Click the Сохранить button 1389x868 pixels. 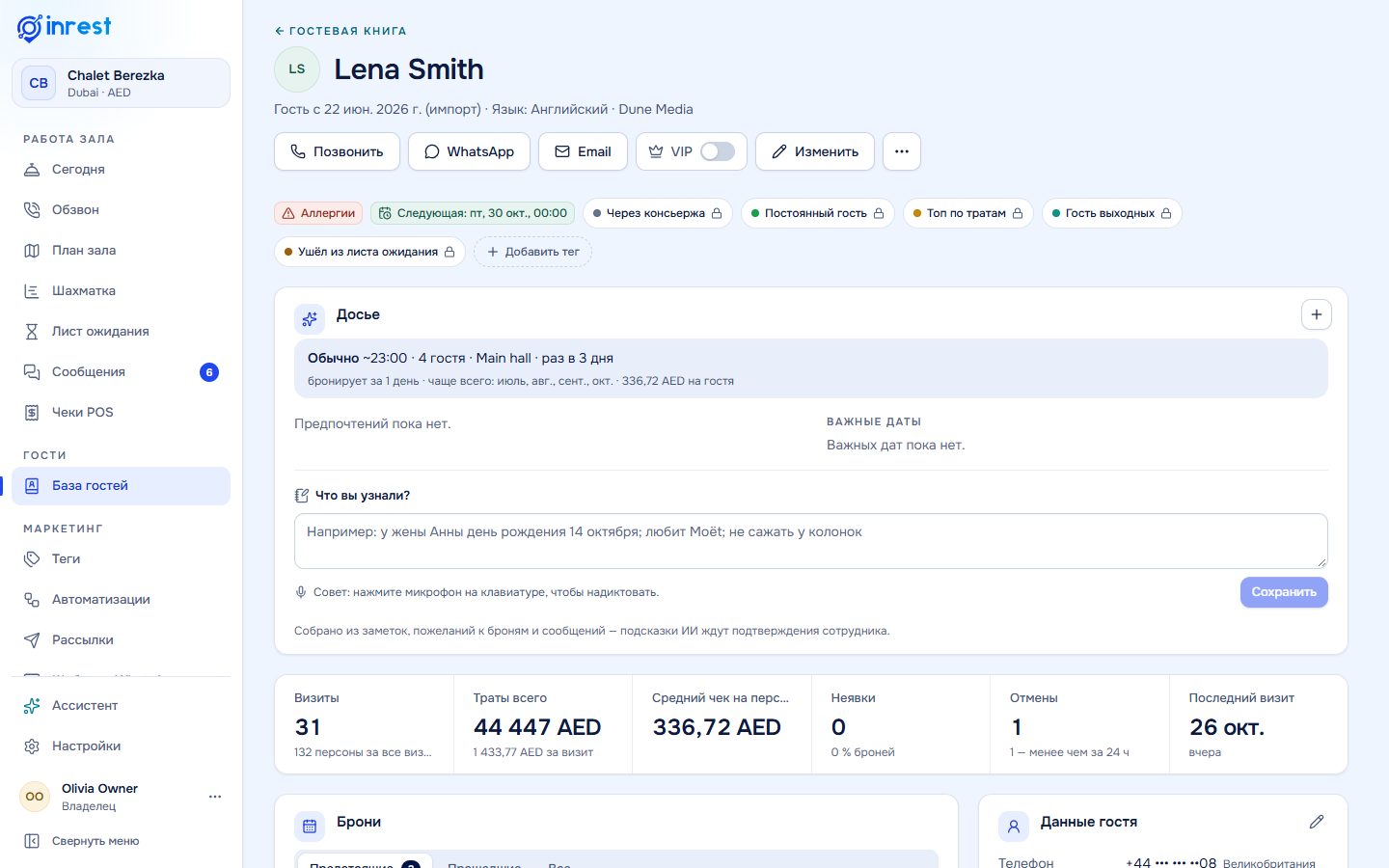1284,592
